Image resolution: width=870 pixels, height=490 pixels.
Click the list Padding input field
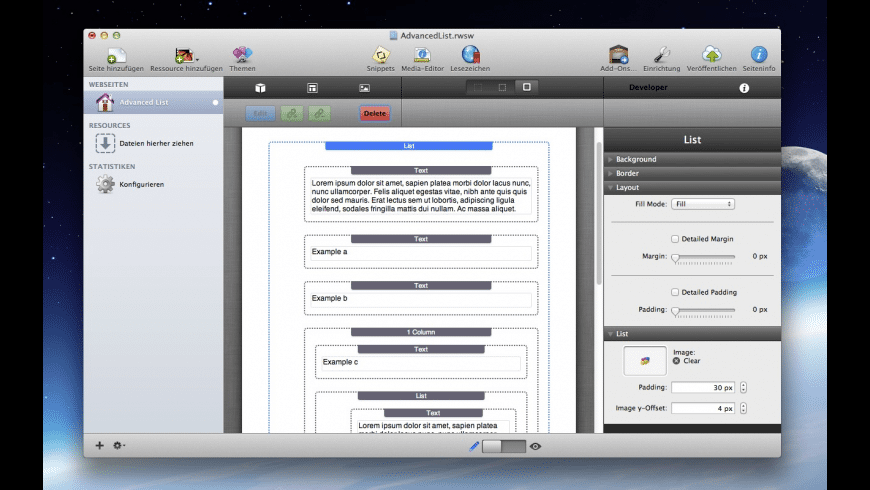[x=703, y=387]
